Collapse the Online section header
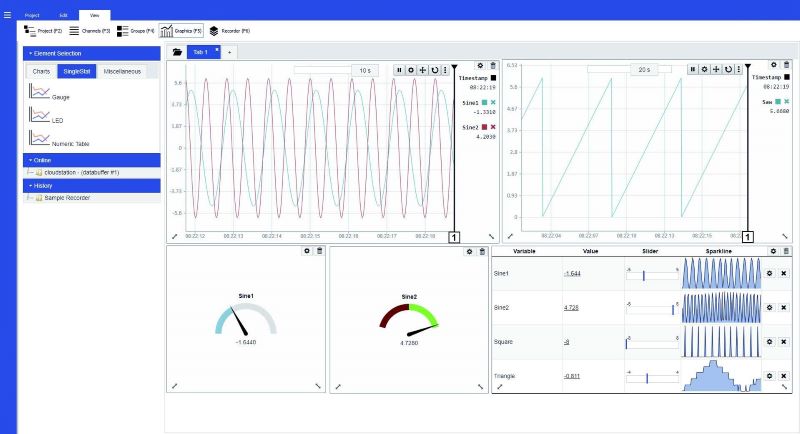 tap(91, 159)
